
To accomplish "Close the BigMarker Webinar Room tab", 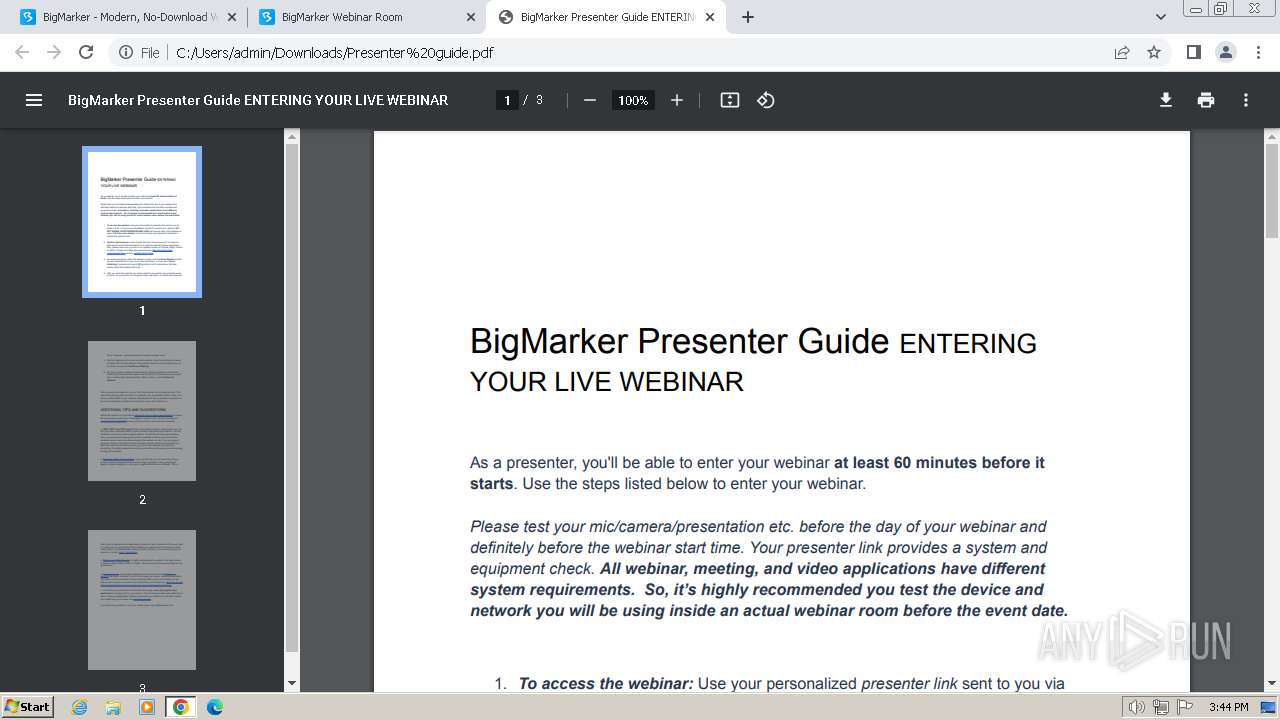I will click(x=470, y=17).
